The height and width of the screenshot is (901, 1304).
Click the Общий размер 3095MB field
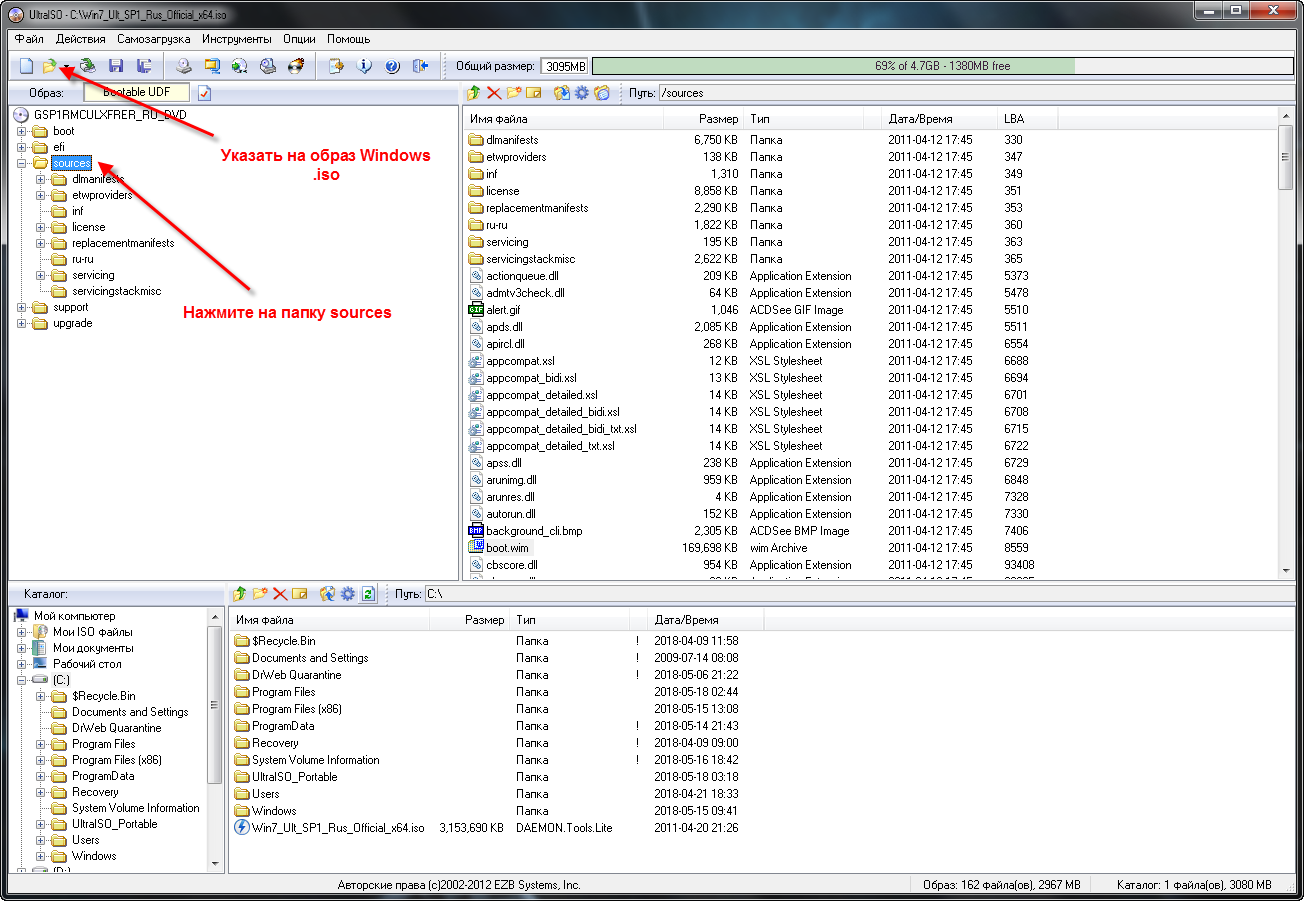pyautogui.click(x=565, y=67)
